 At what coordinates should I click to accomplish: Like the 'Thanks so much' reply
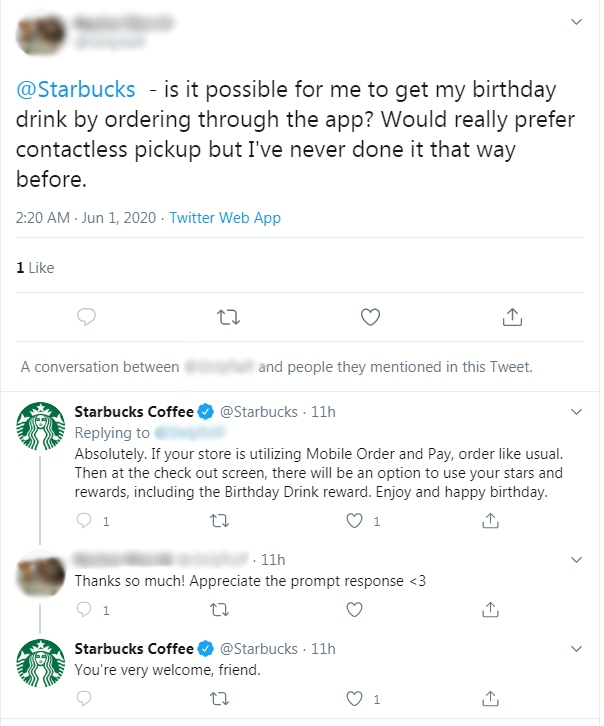point(355,610)
